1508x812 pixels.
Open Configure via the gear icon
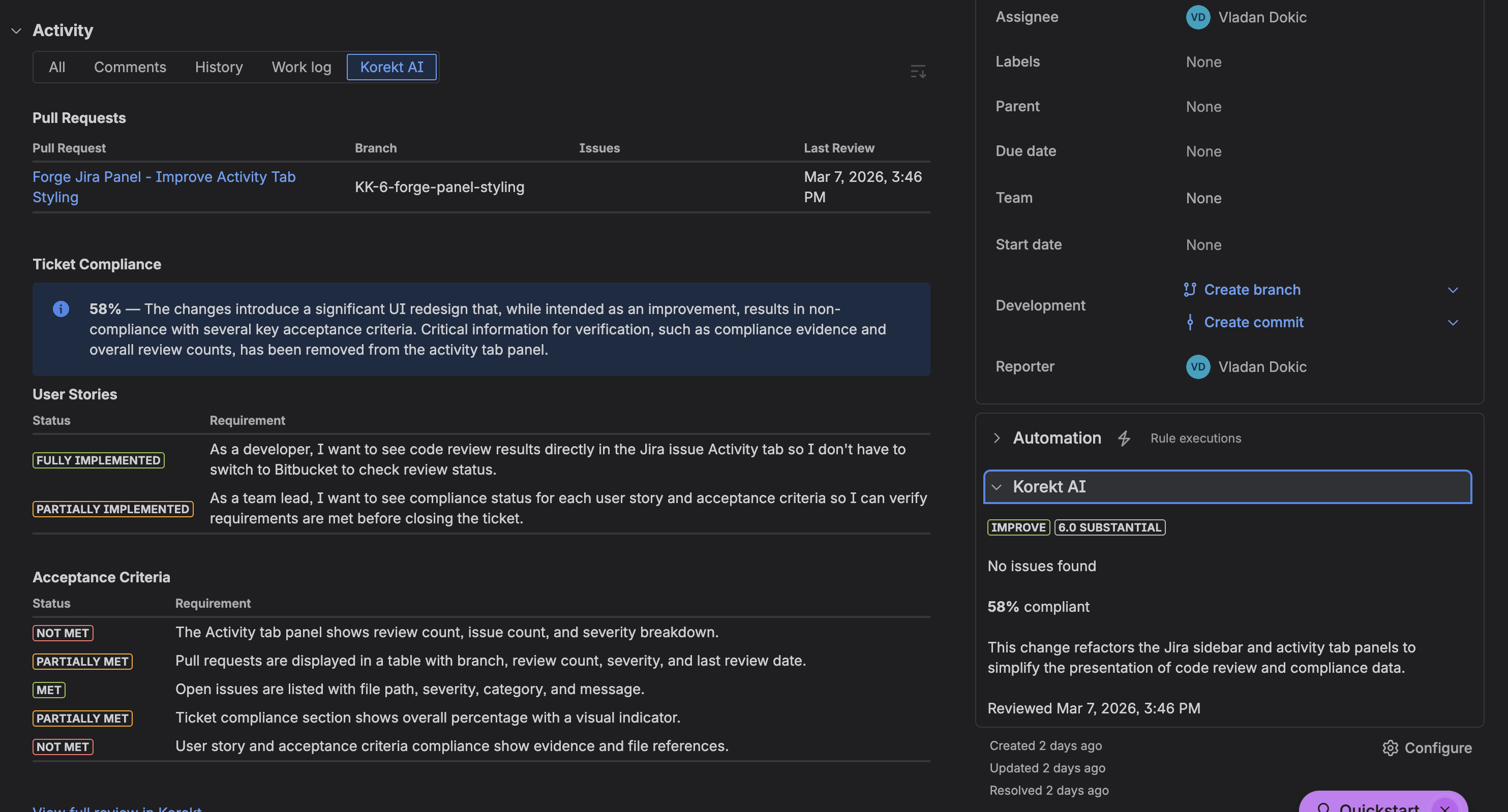coord(1391,747)
